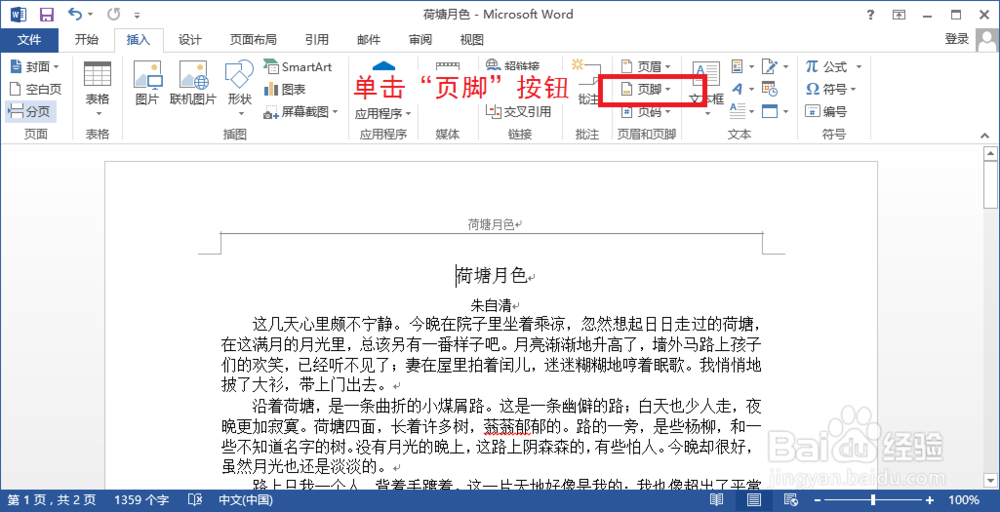Switch to Print Layout view
1000x512 pixels.
pos(753,500)
